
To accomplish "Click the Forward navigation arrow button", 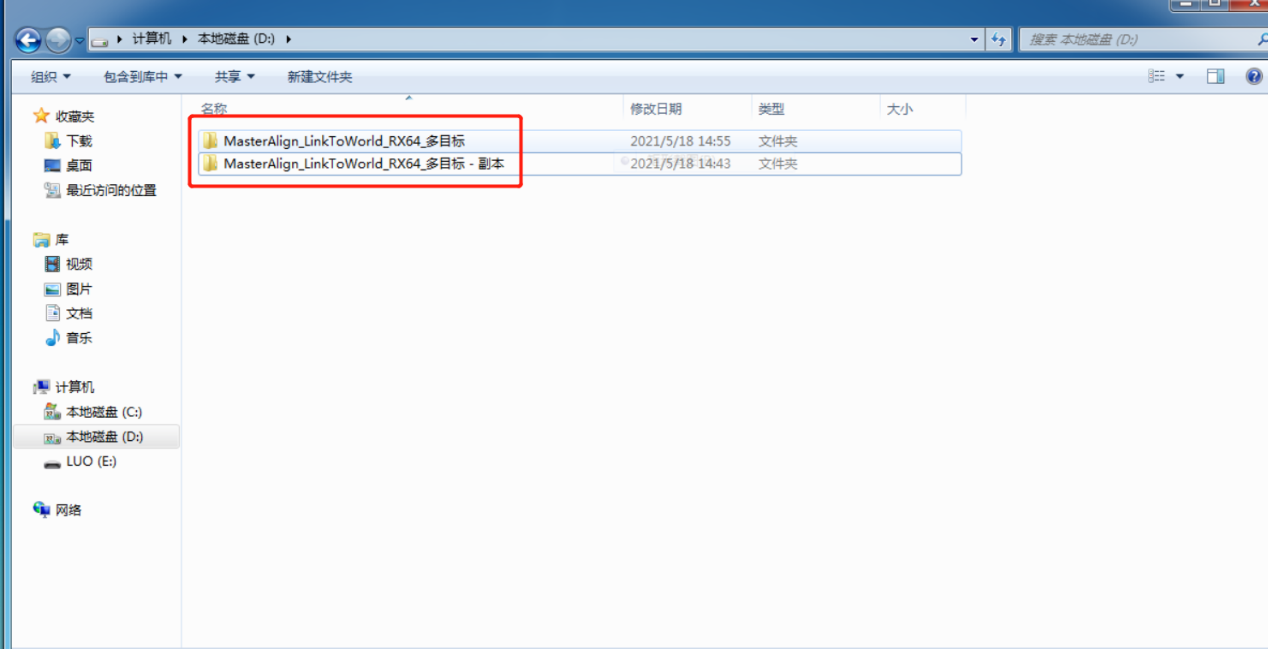I will click(x=58, y=40).
